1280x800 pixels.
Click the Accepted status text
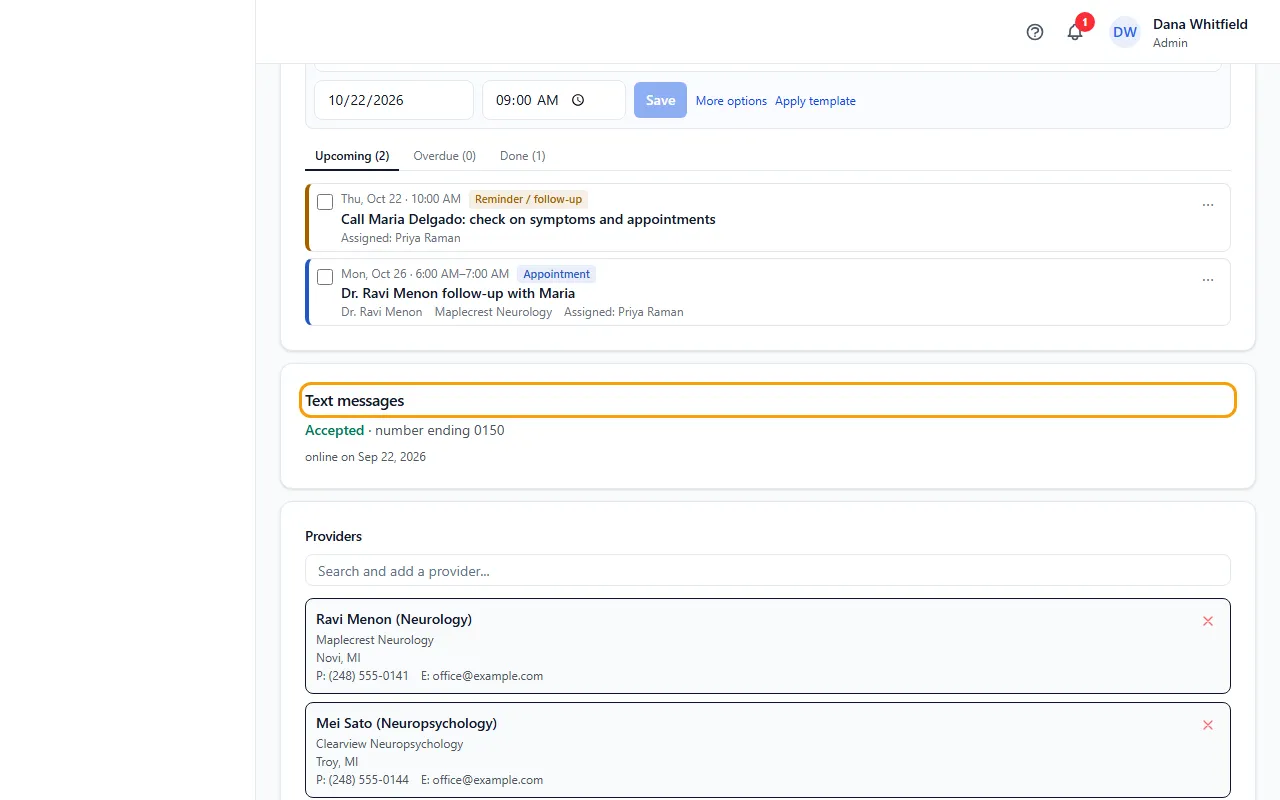tap(334, 431)
